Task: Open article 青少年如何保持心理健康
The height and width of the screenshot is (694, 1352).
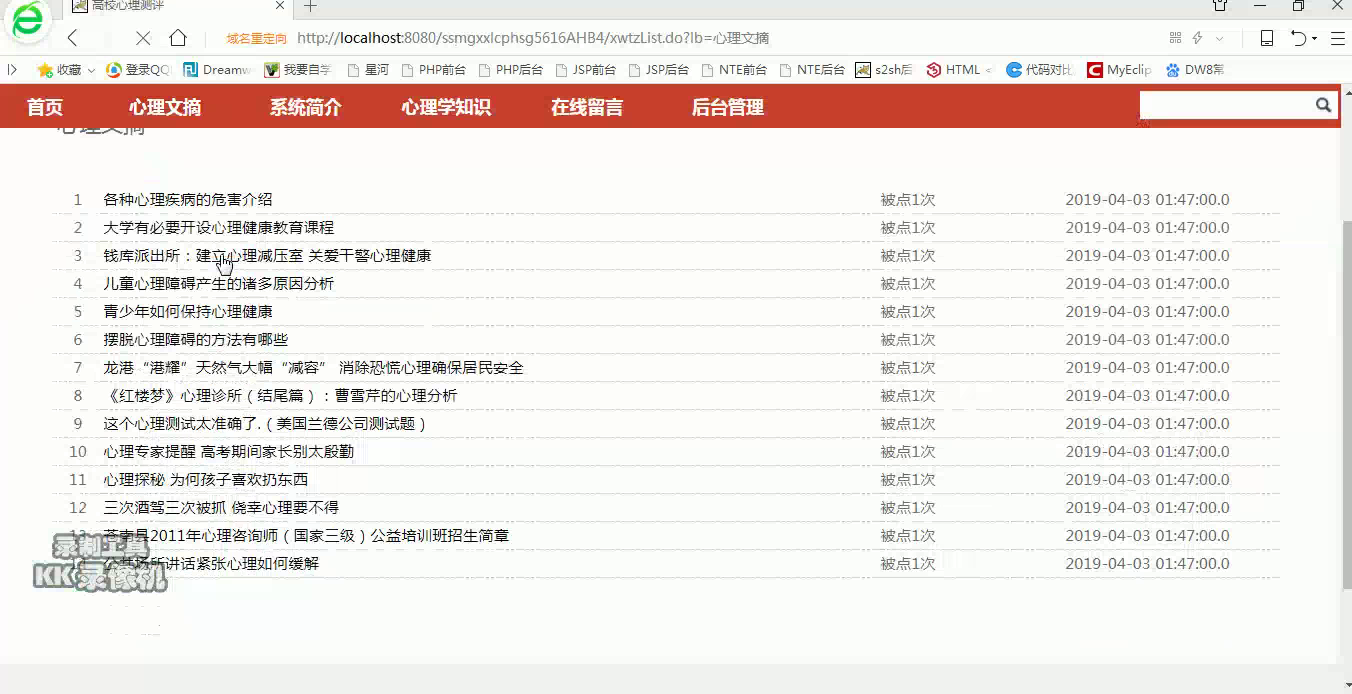Action: click(x=188, y=311)
